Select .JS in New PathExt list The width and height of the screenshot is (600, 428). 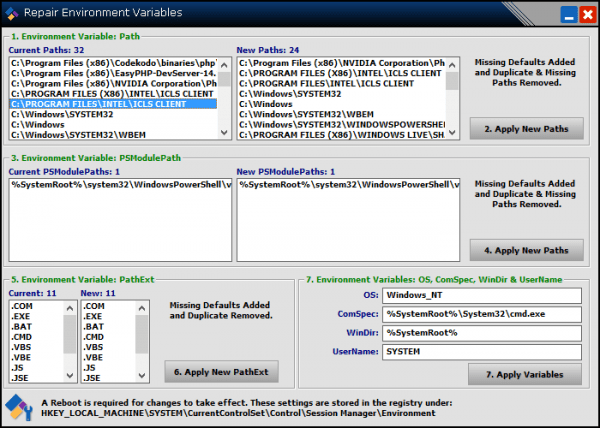tap(109, 368)
